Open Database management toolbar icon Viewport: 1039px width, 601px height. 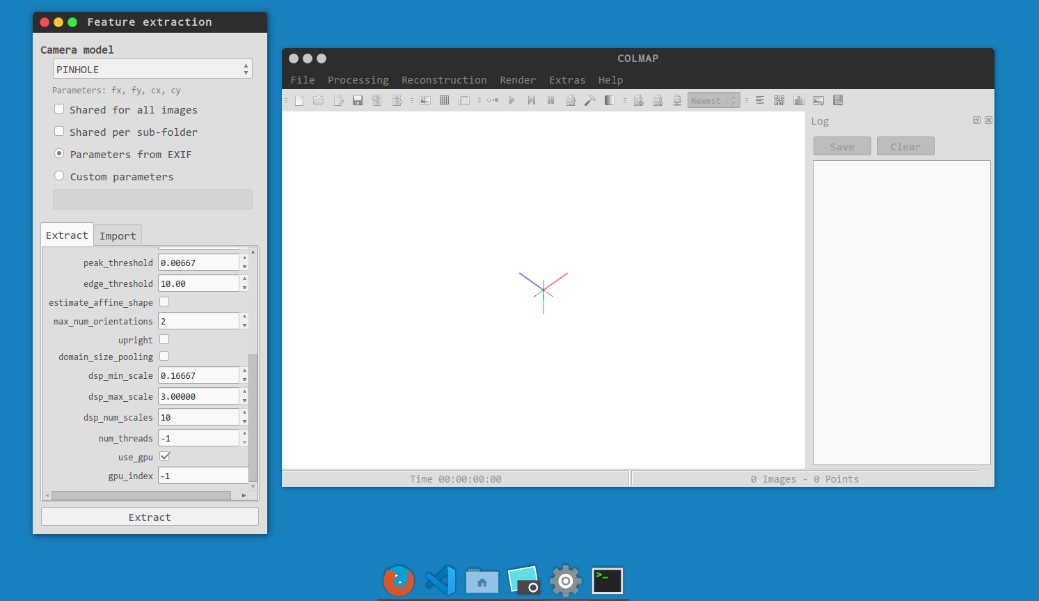click(x=465, y=100)
